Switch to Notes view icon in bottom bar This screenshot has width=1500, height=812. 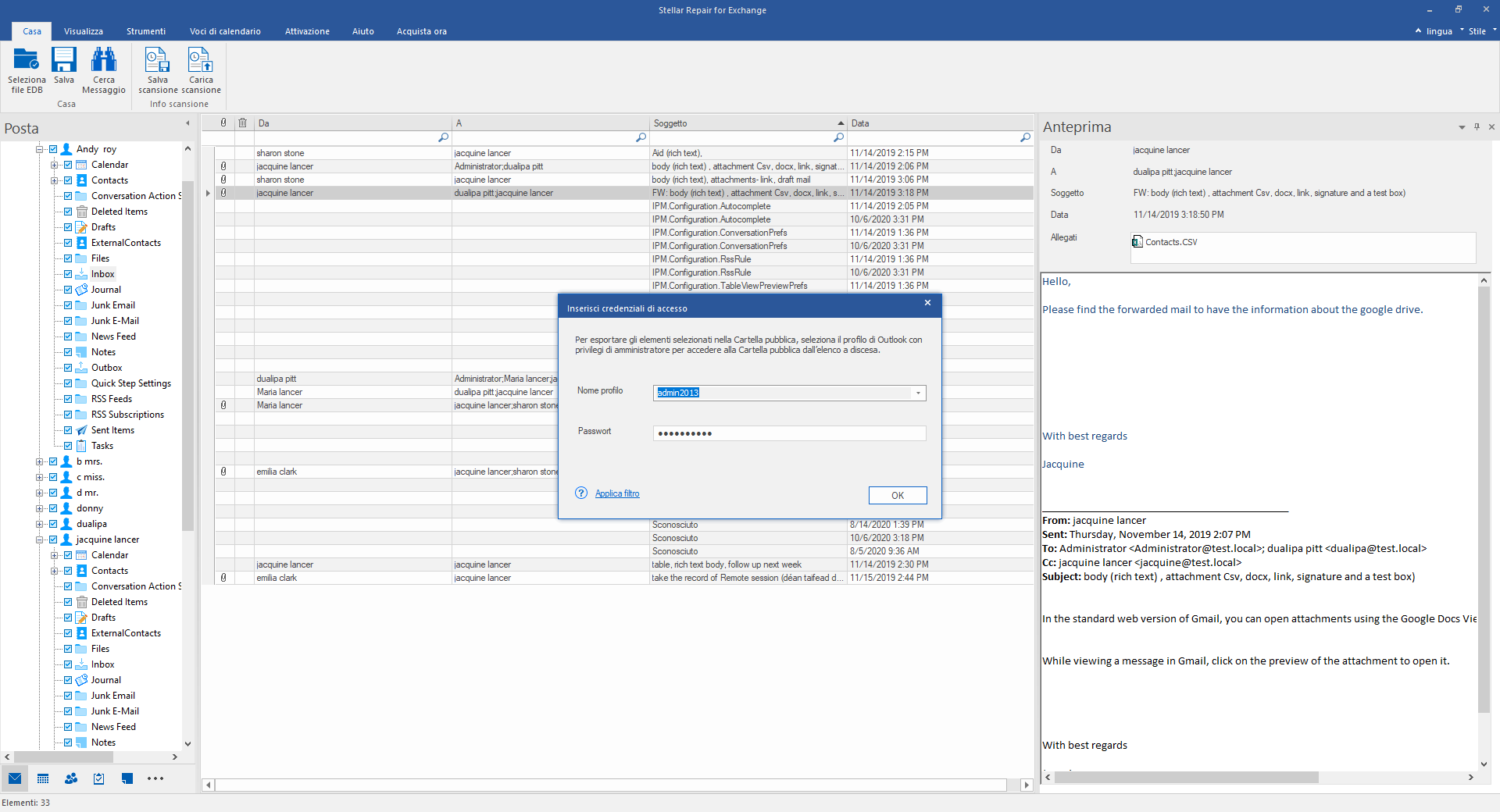[127, 778]
